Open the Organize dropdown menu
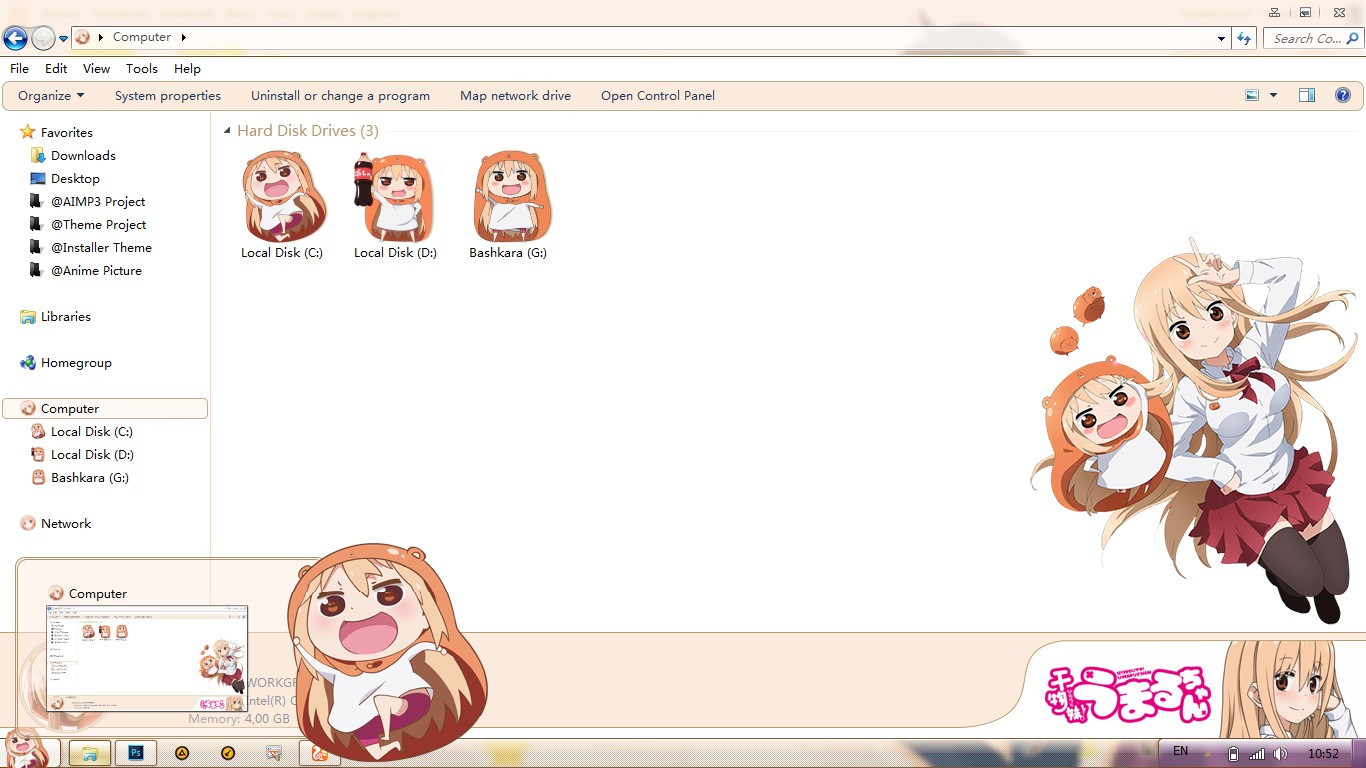 click(49, 95)
